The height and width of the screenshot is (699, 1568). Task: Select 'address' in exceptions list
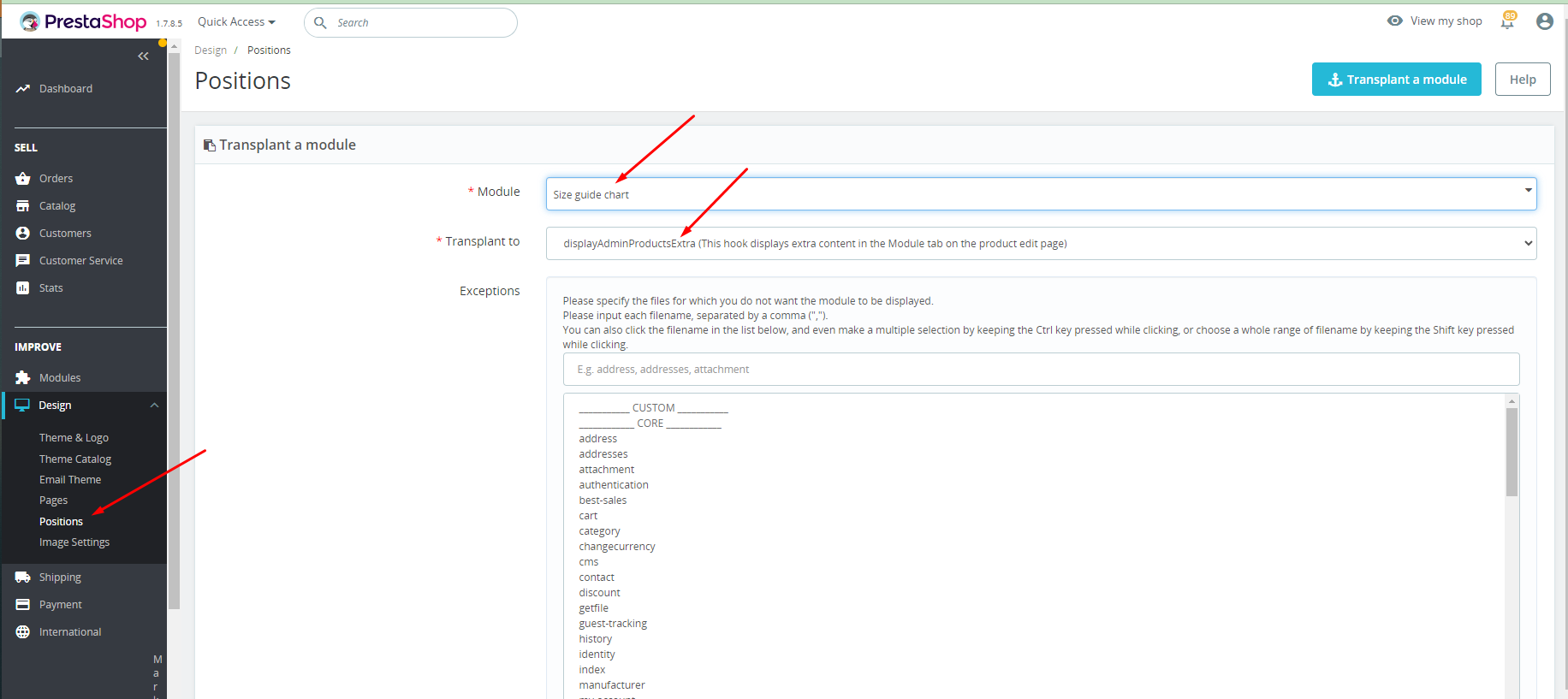[598, 439]
